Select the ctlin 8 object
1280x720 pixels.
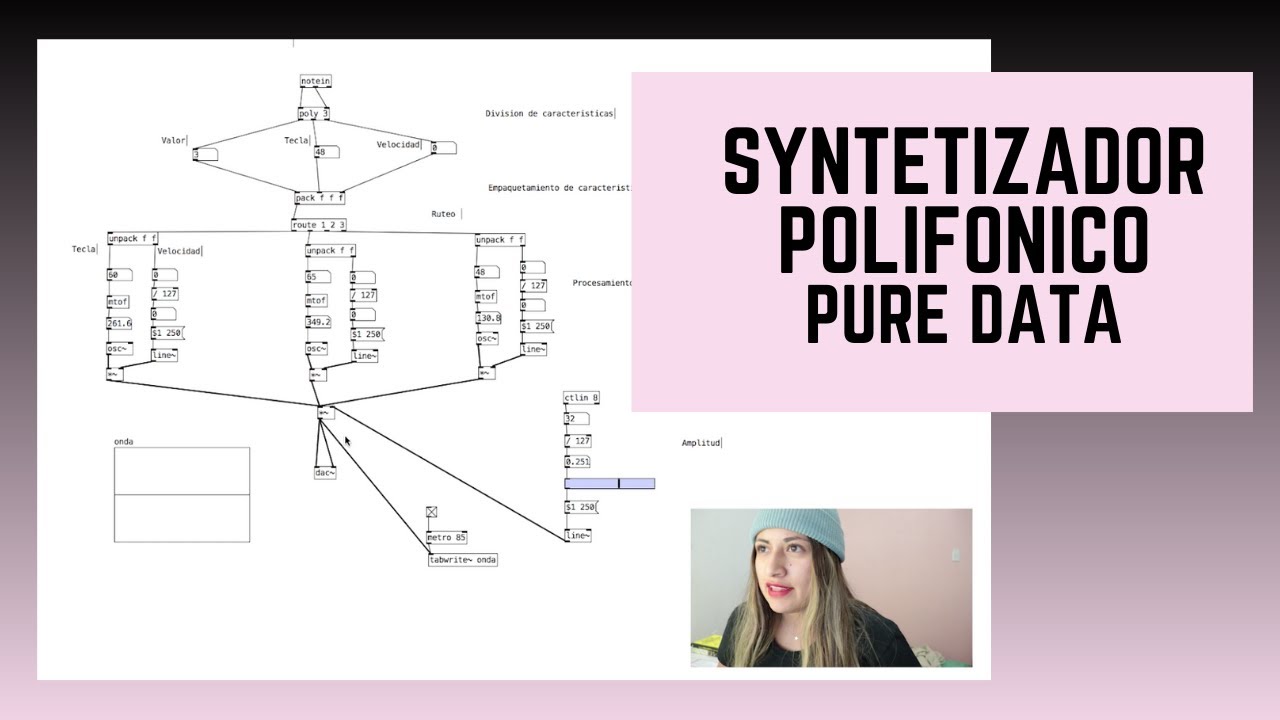pos(582,398)
